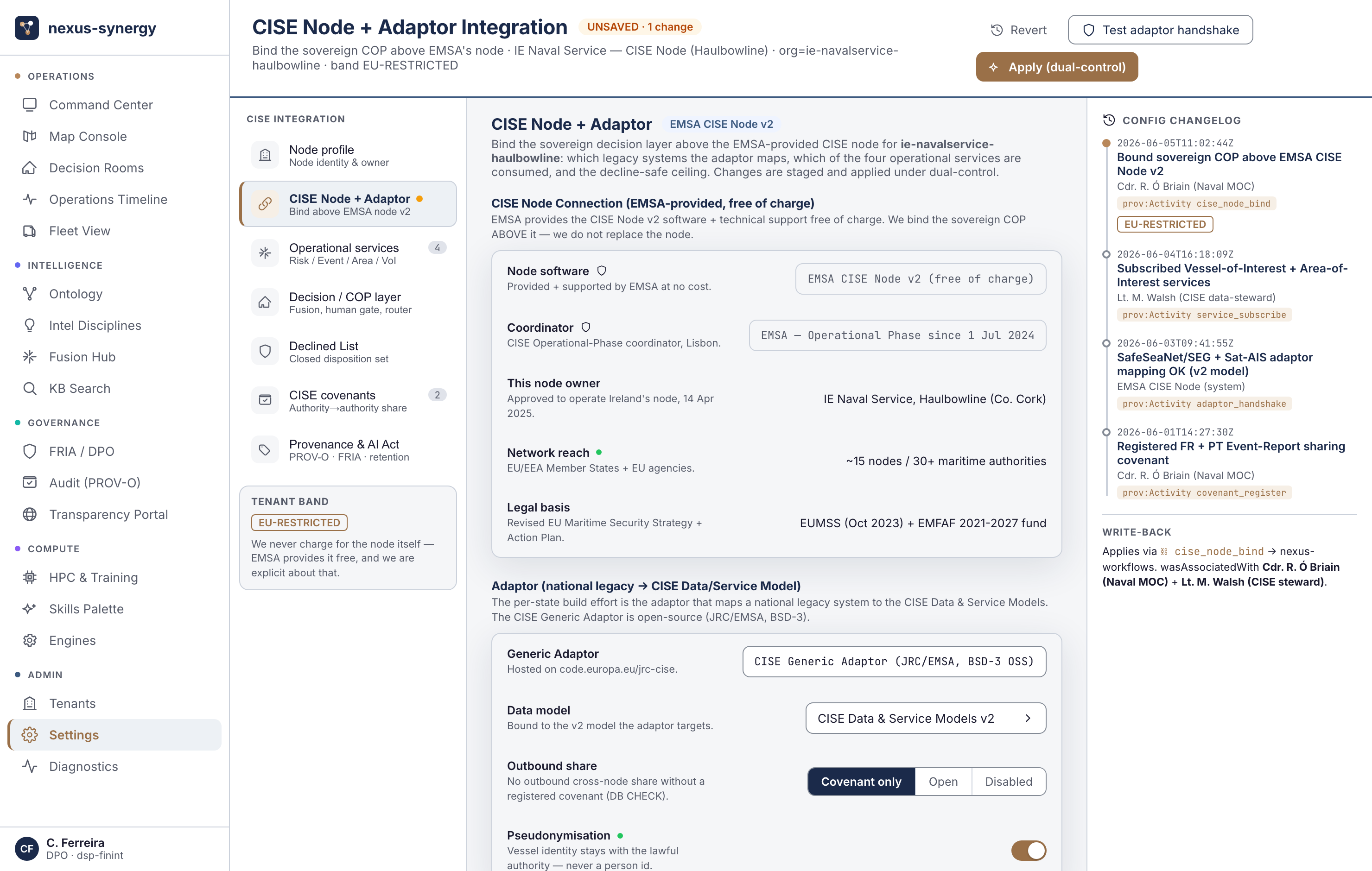Open Node profile section
This screenshot has width=1372, height=871.
coord(348,155)
